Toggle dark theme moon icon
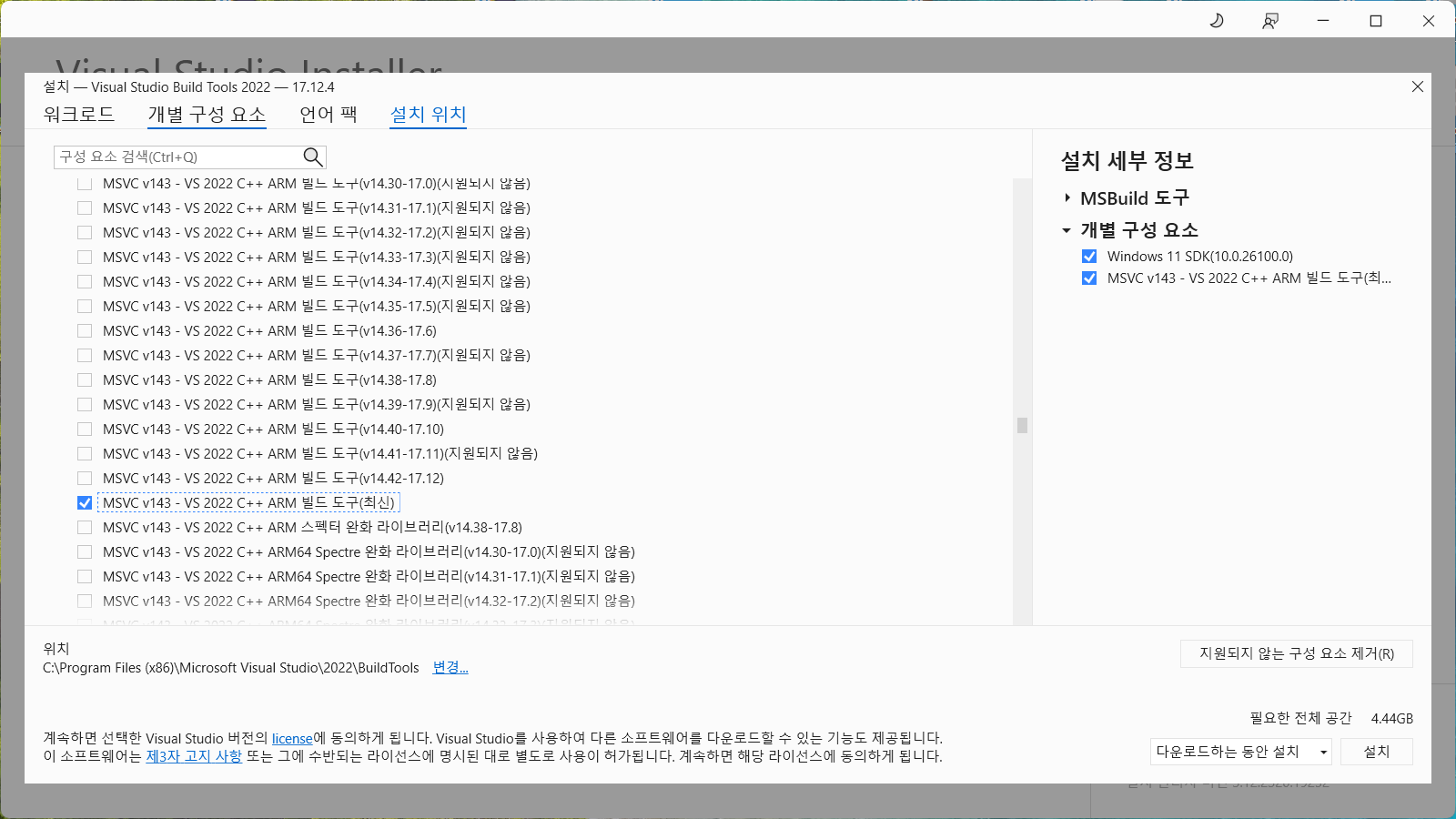 1217,20
